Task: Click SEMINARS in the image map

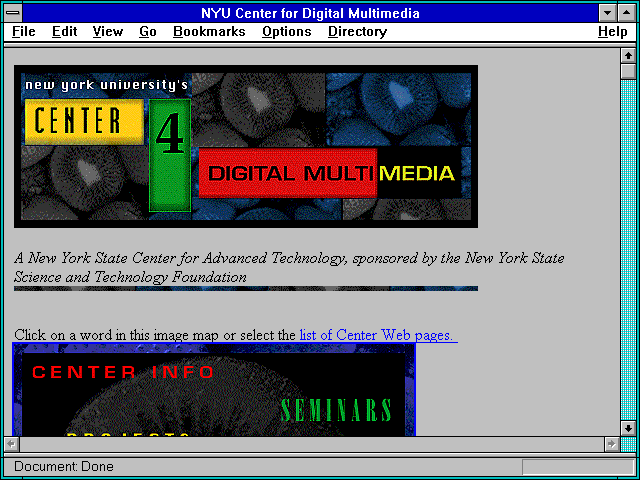Action: click(336, 410)
